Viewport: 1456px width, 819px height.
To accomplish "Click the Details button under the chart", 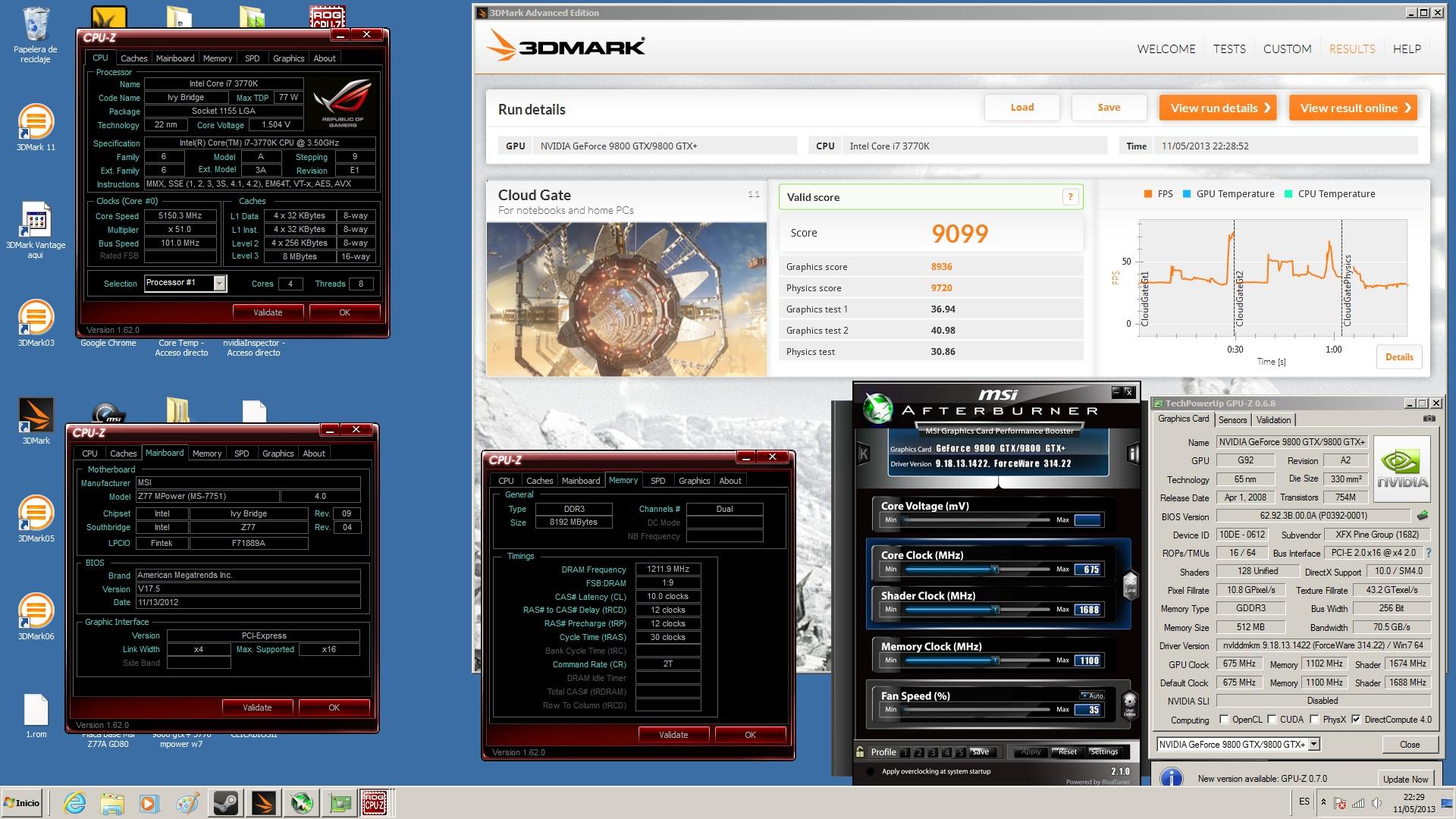I will coord(1399,356).
